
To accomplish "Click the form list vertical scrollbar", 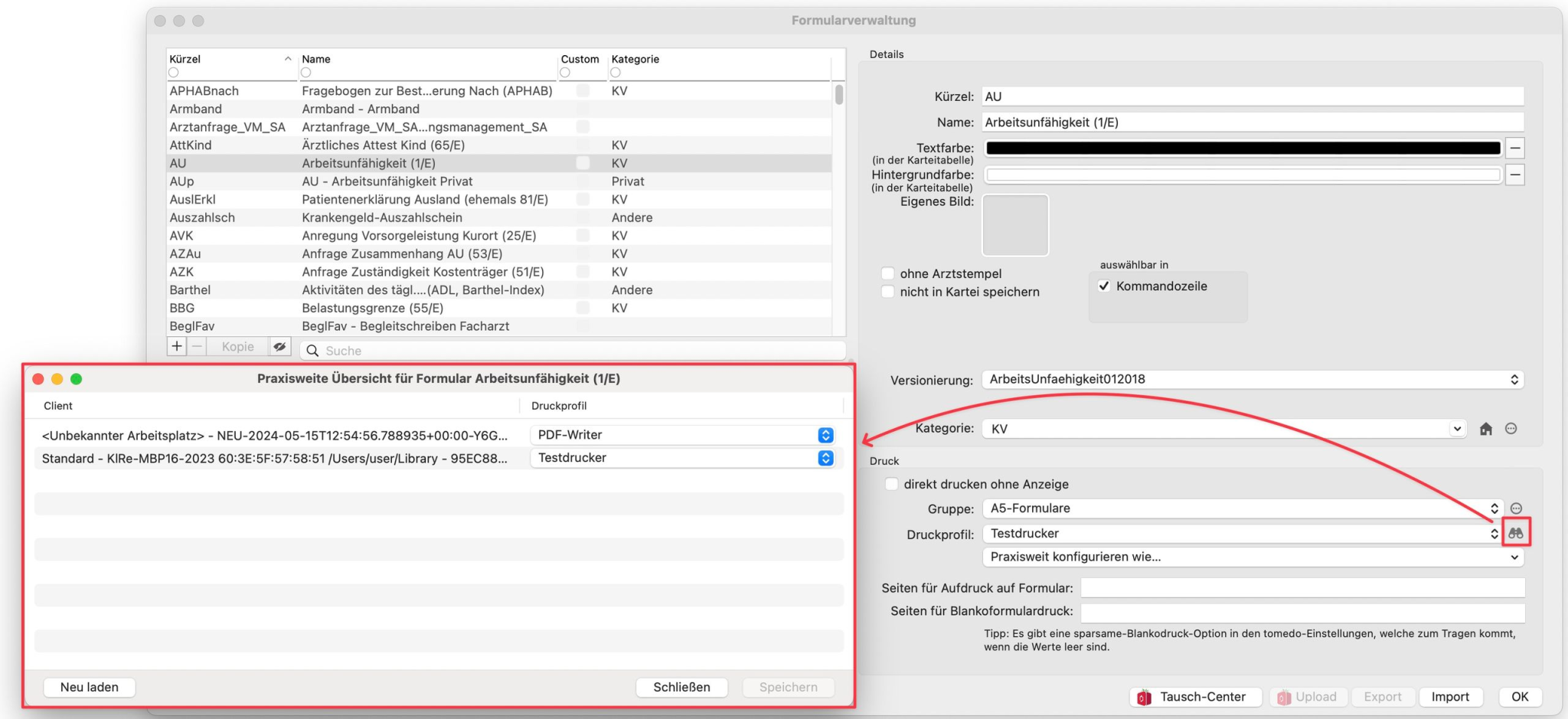I will click(x=839, y=95).
